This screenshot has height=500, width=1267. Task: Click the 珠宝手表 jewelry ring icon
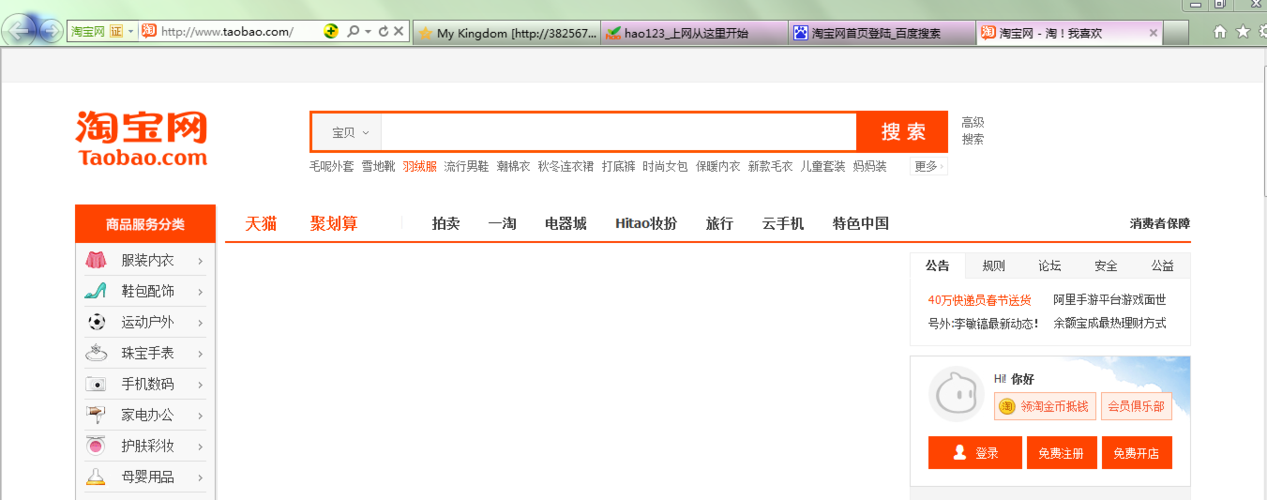click(96, 353)
